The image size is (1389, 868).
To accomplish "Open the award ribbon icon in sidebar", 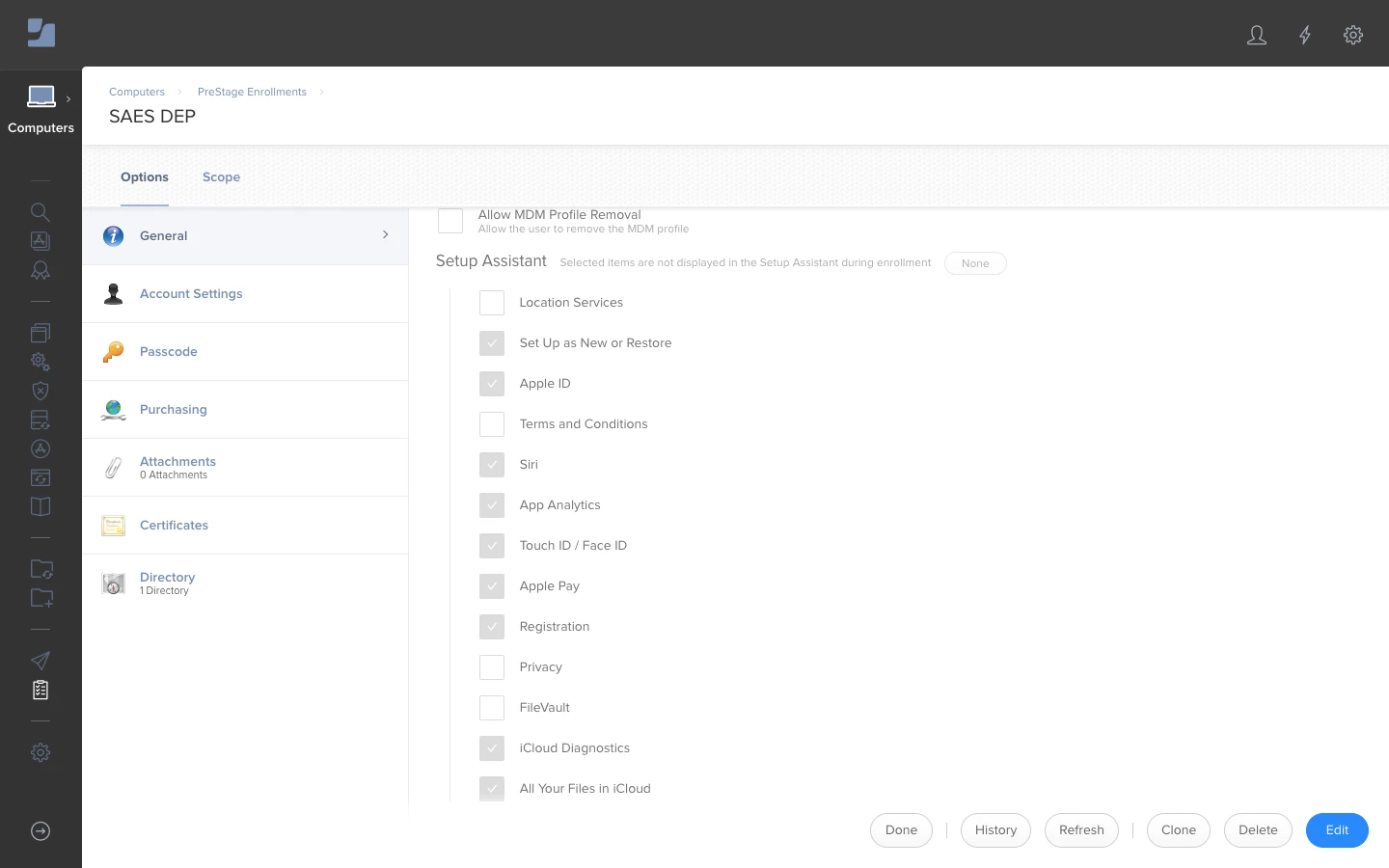I will (41, 271).
